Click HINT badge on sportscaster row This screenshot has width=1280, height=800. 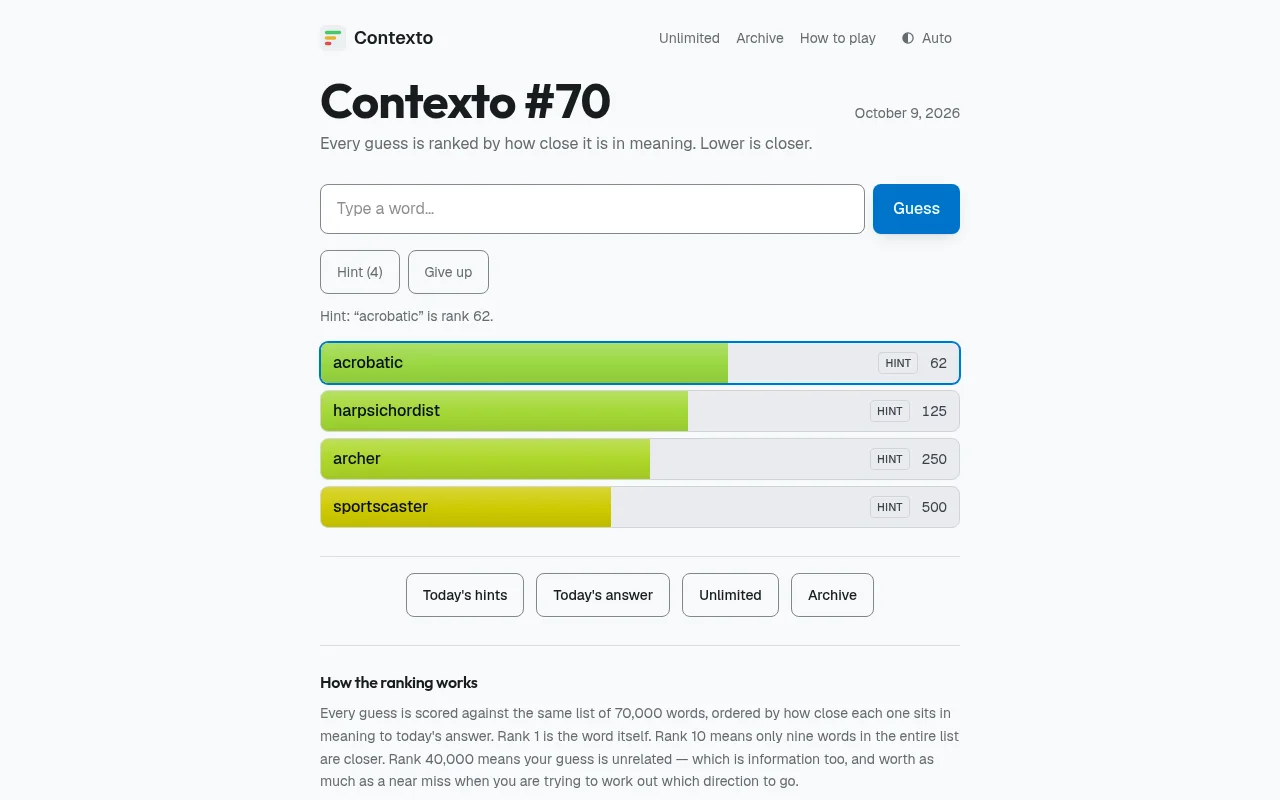pos(890,507)
